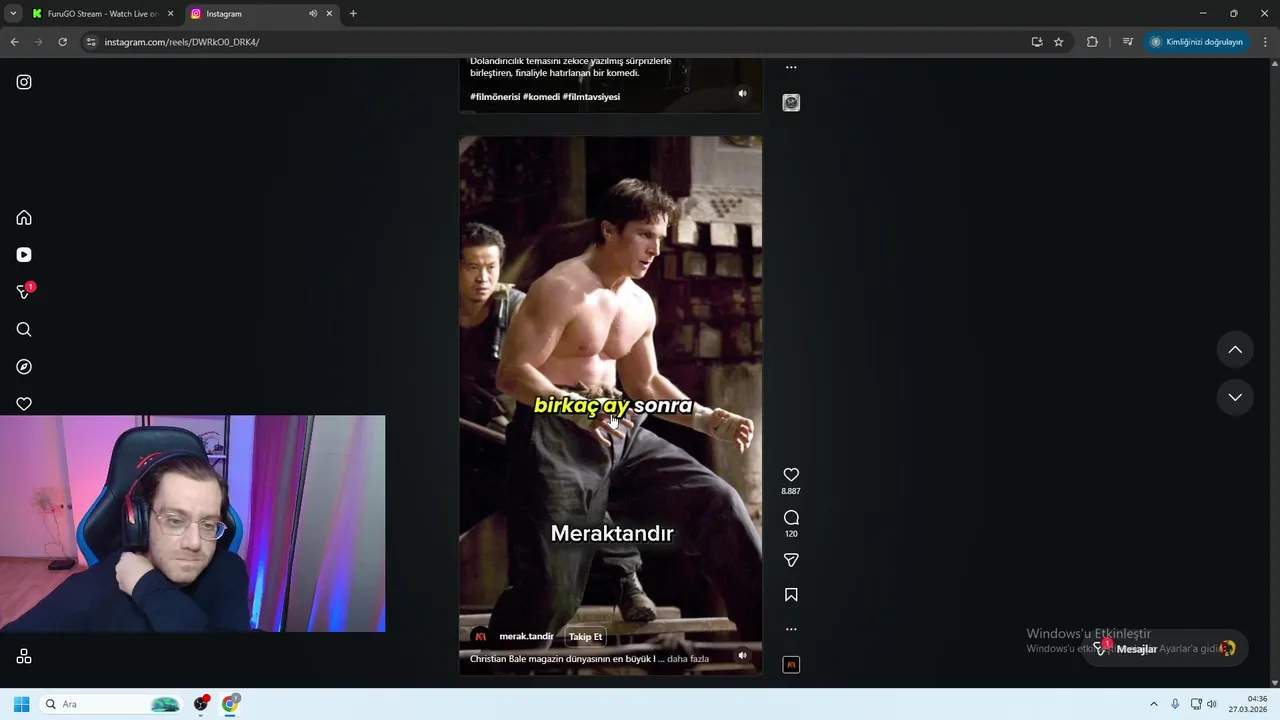Open Instagram Search from sidebar
1280x720 pixels.
point(24,330)
